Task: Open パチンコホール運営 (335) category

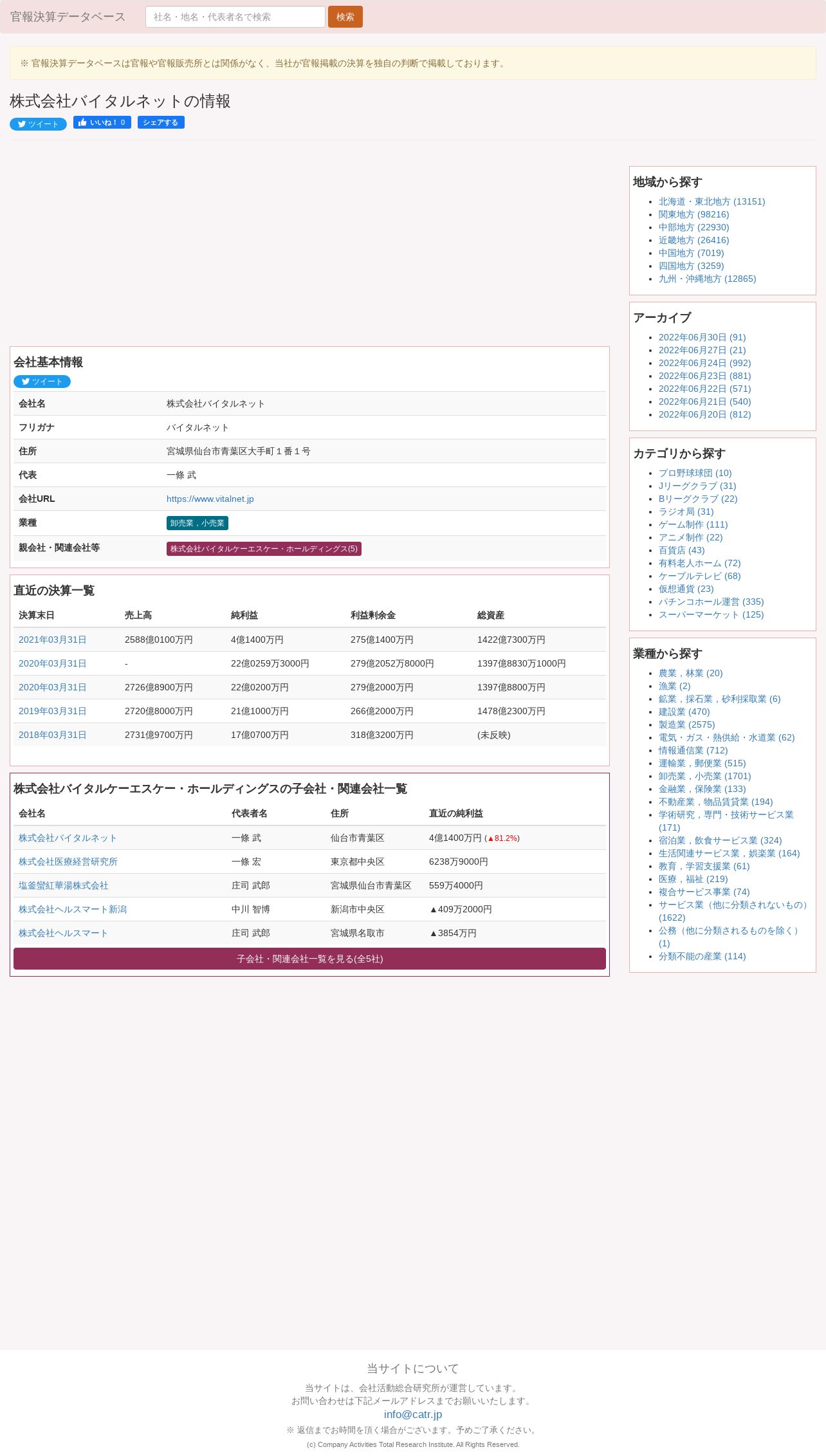Action: click(711, 602)
